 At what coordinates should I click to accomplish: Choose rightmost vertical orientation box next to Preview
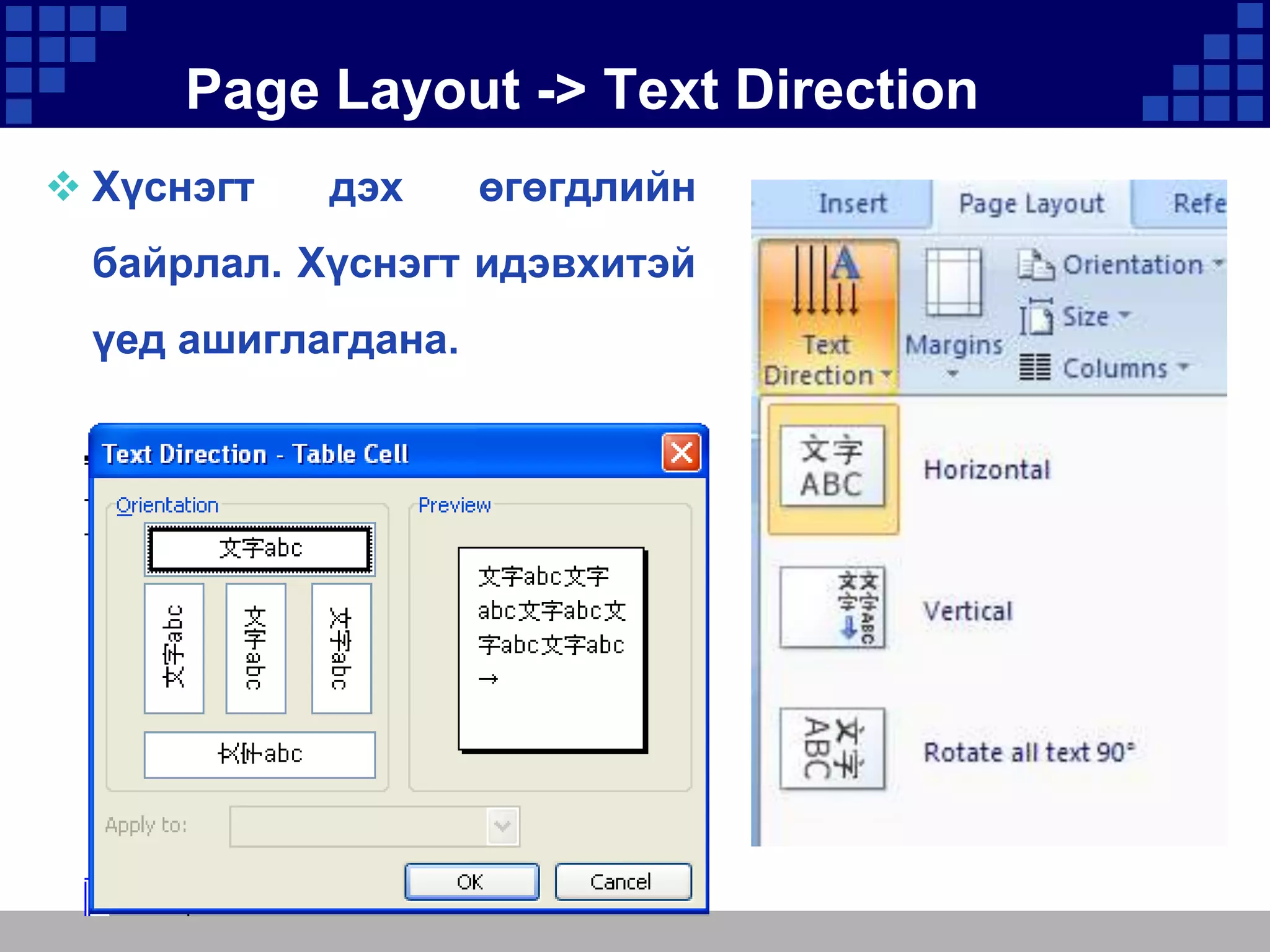(x=342, y=648)
